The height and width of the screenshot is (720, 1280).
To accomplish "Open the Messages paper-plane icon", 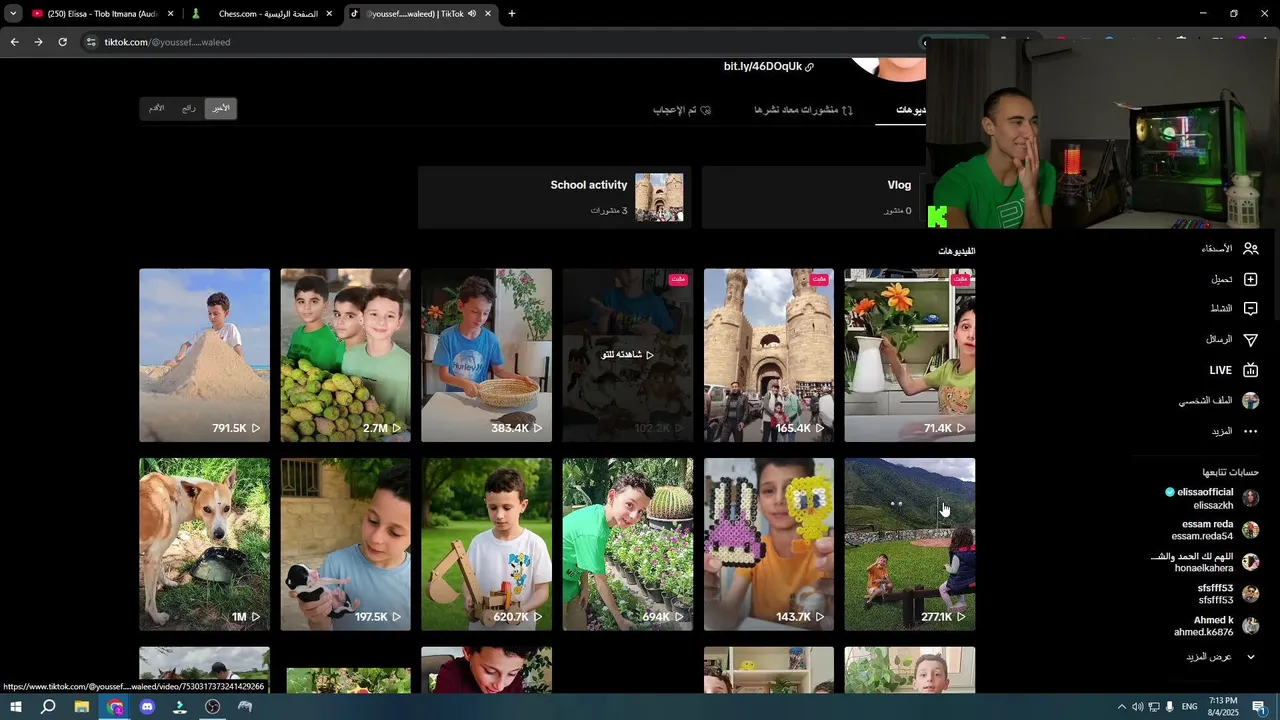I will click(1250, 340).
